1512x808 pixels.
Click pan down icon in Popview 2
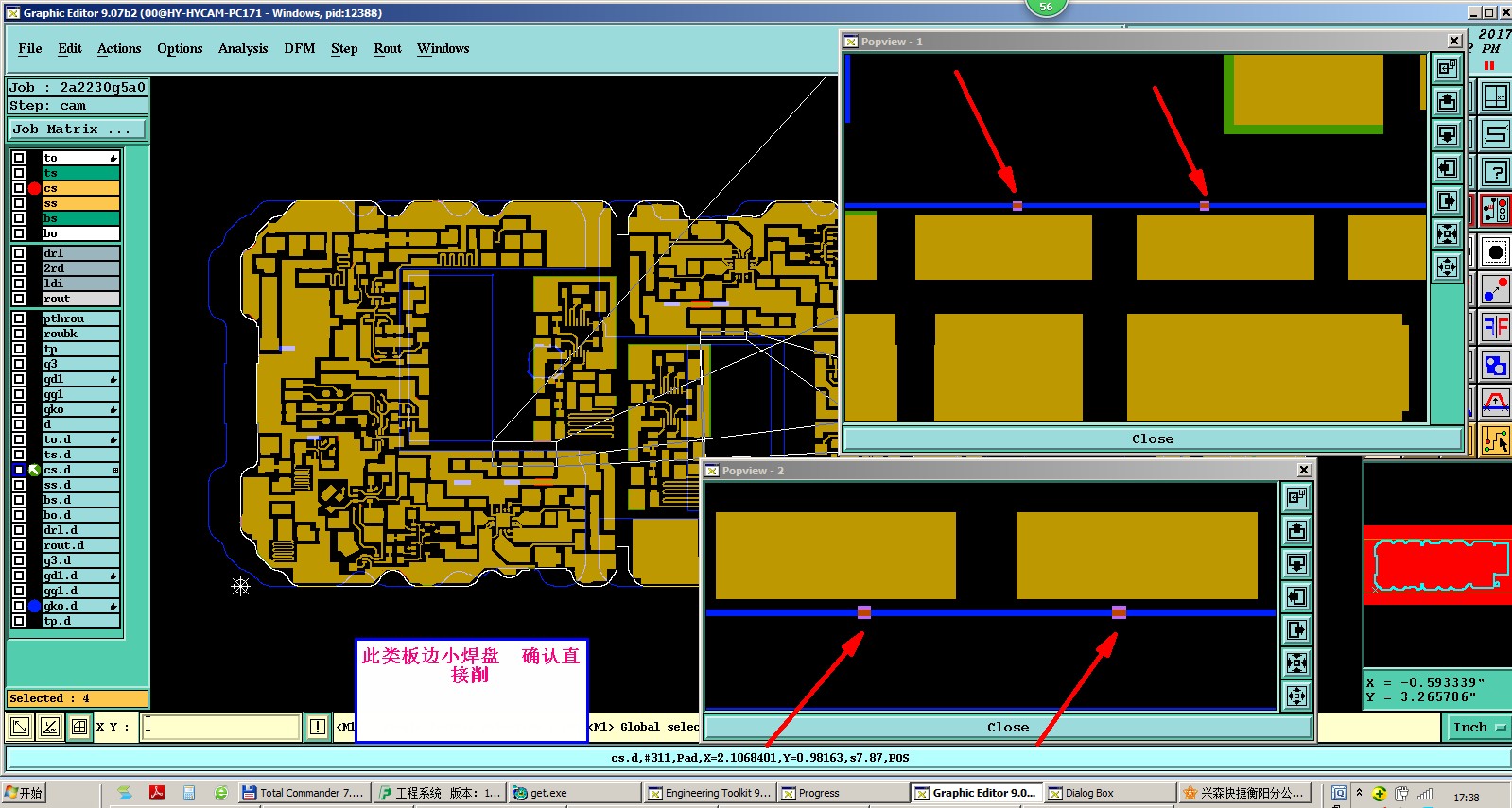coord(1296,563)
